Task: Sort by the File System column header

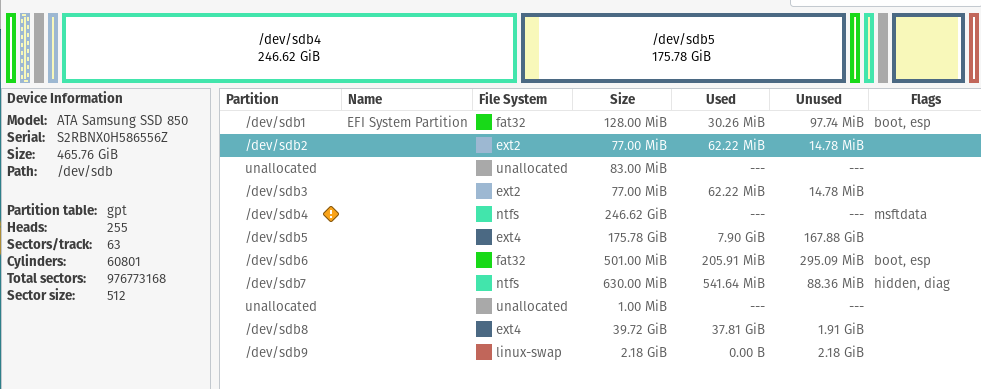Action: (x=522, y=99)
